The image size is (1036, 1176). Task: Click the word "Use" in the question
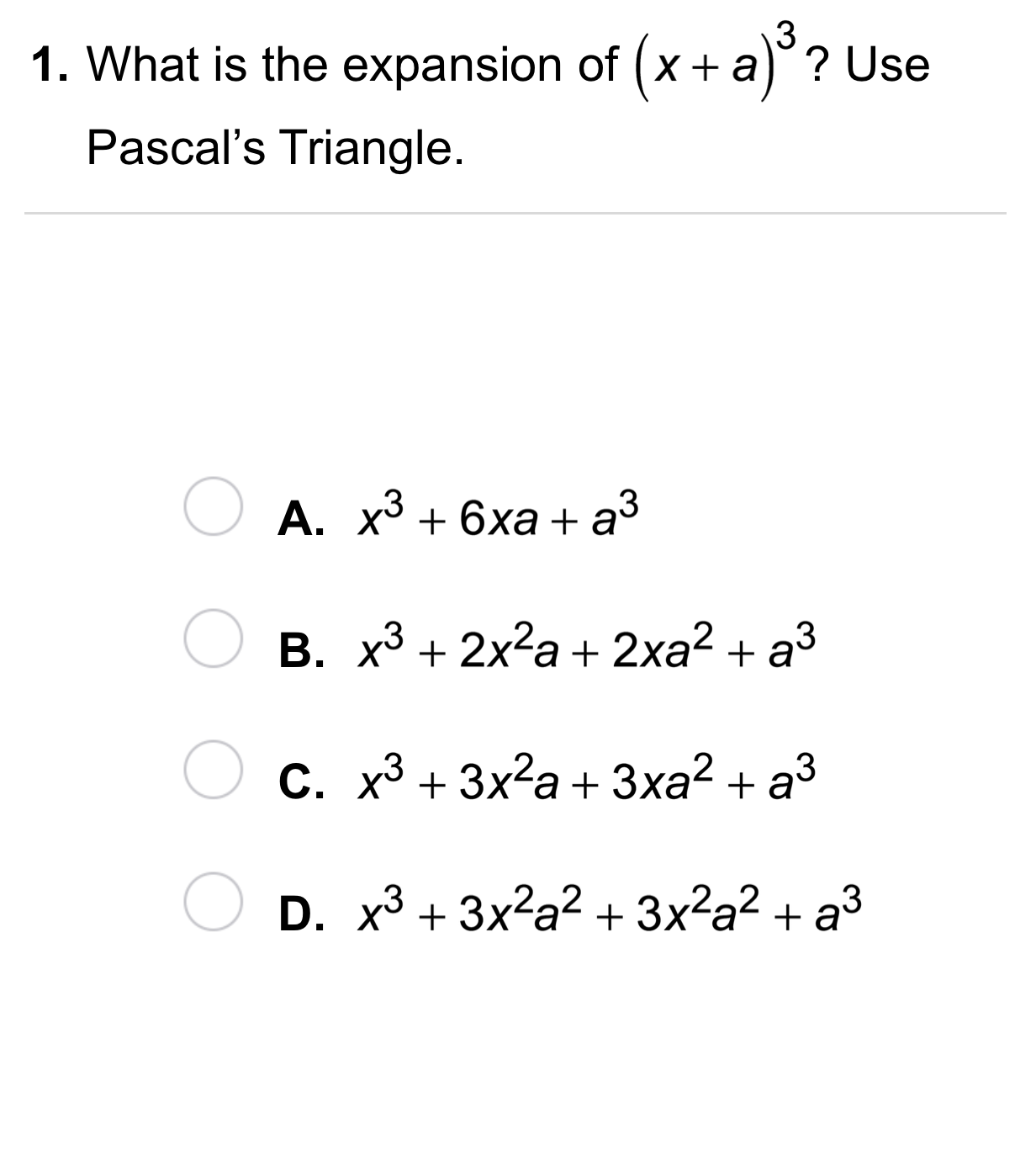pyautogui.click(x=887, y=66)
